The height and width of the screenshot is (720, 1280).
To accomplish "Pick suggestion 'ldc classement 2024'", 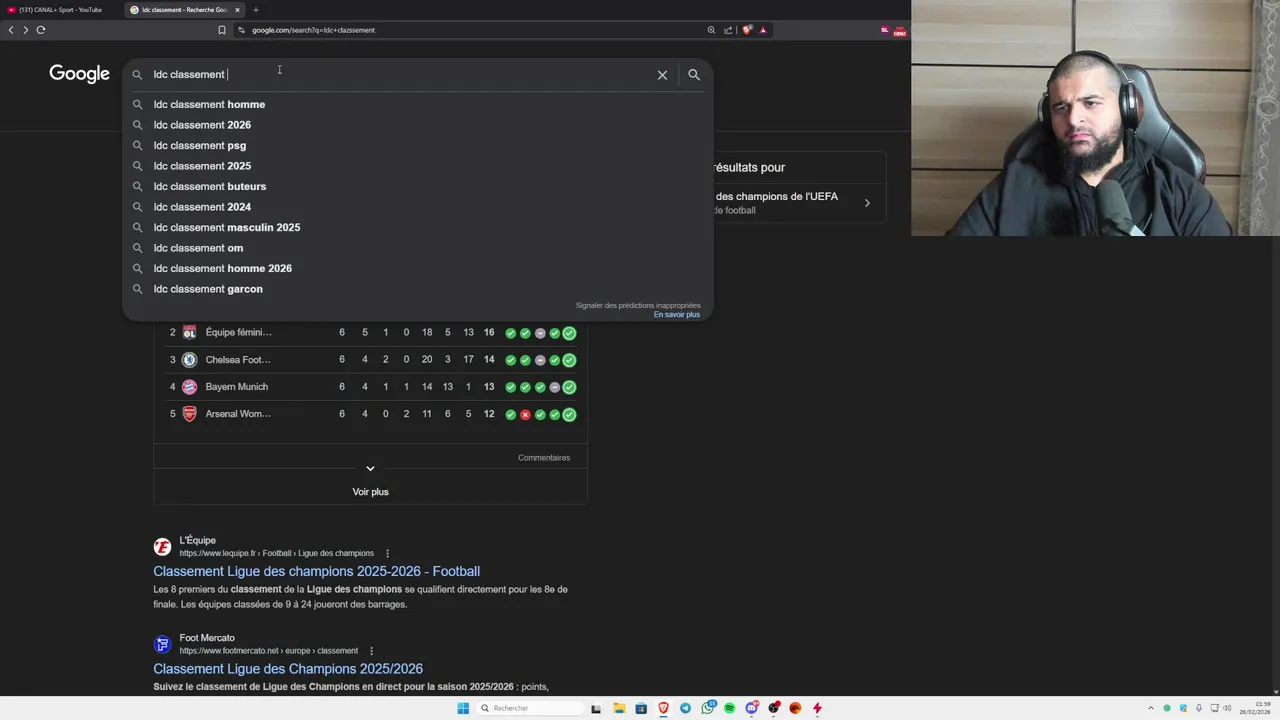I will (x=418, y=207).
